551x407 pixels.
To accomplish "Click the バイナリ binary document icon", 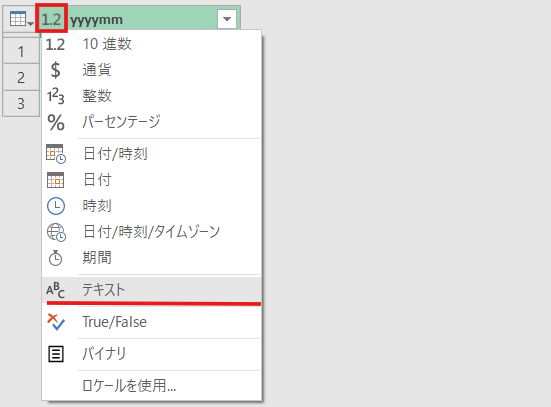I will tap(56, 354).
